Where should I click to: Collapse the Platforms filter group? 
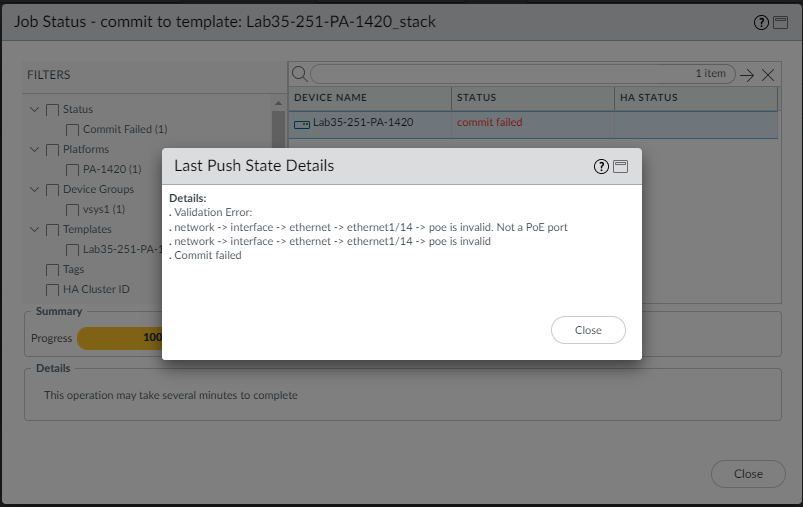pyautogui.click(x=35, y=149)
